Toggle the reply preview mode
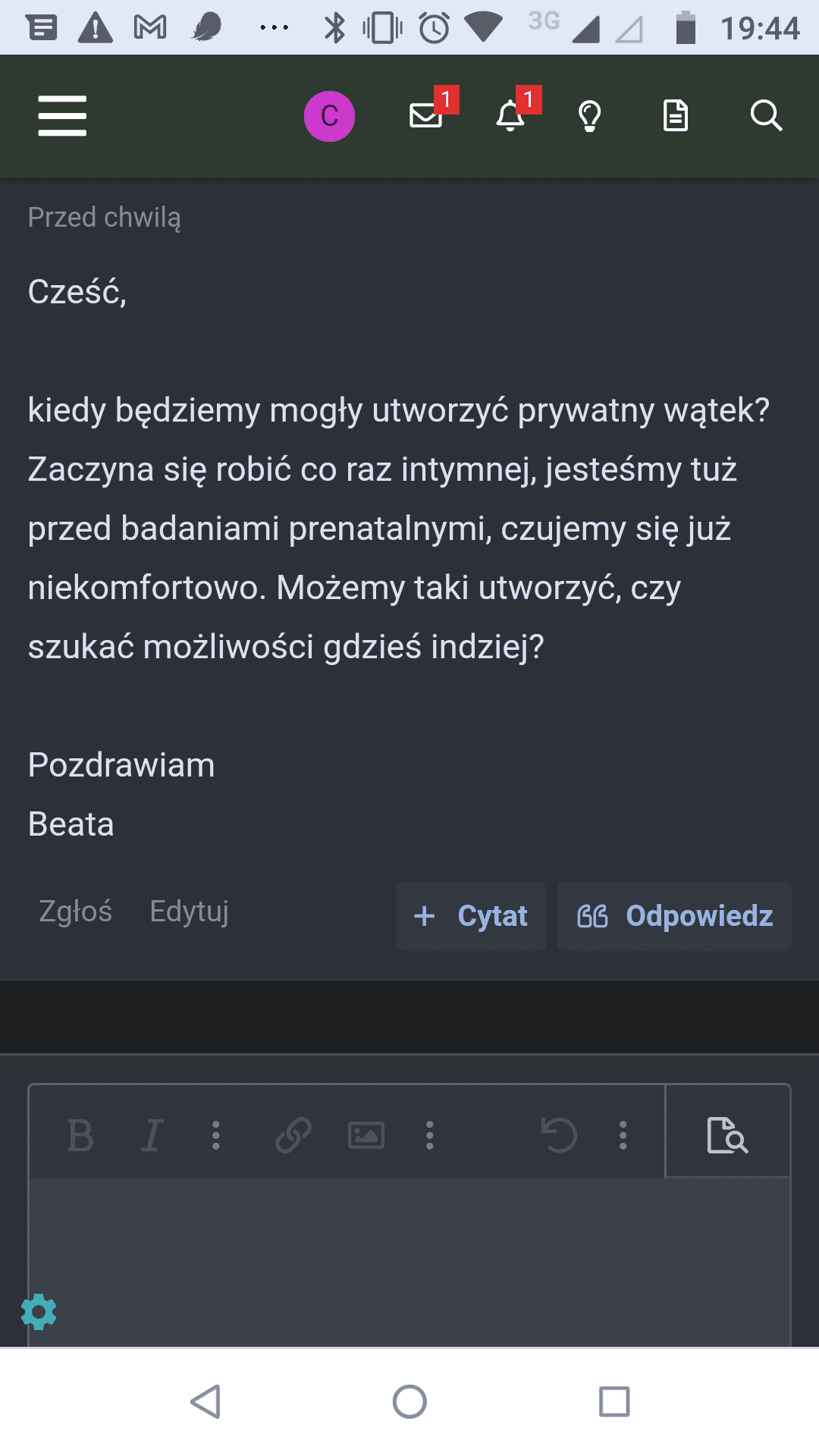Viewport: 819px width, 1456px height. (x=727, y=1136)
